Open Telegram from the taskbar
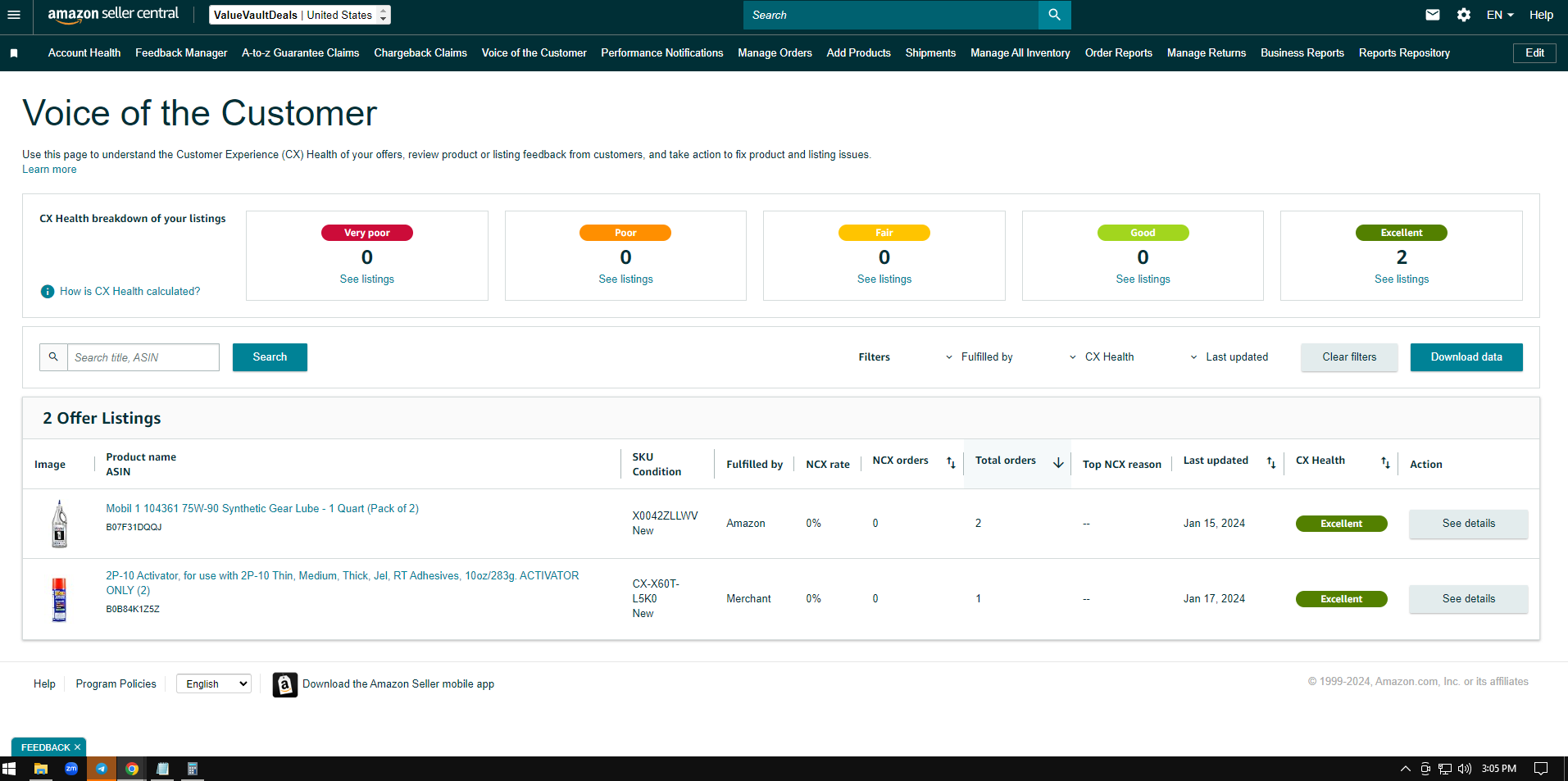 click(102, 769)
